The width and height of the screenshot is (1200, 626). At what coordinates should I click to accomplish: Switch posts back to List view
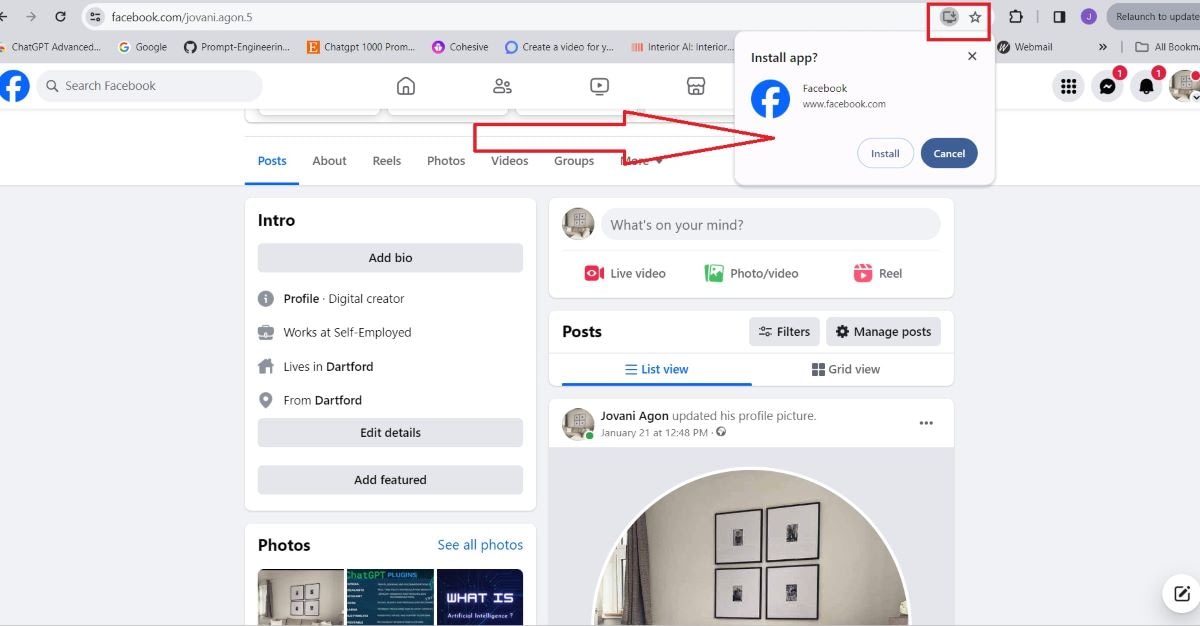pyautogui.click(x=655, y=369)
